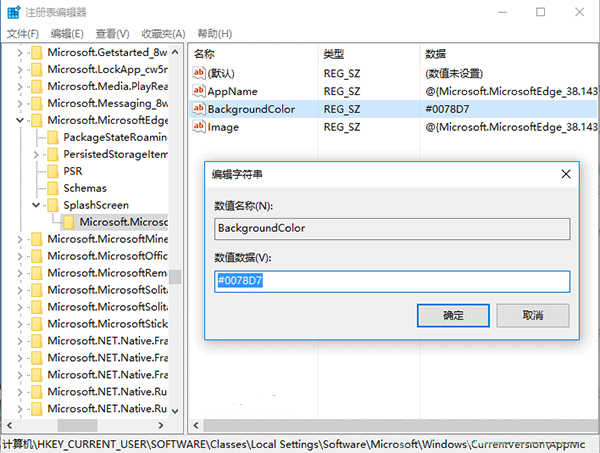
Task: Select the AppName string value icon
Action: [x=198, y=90]
